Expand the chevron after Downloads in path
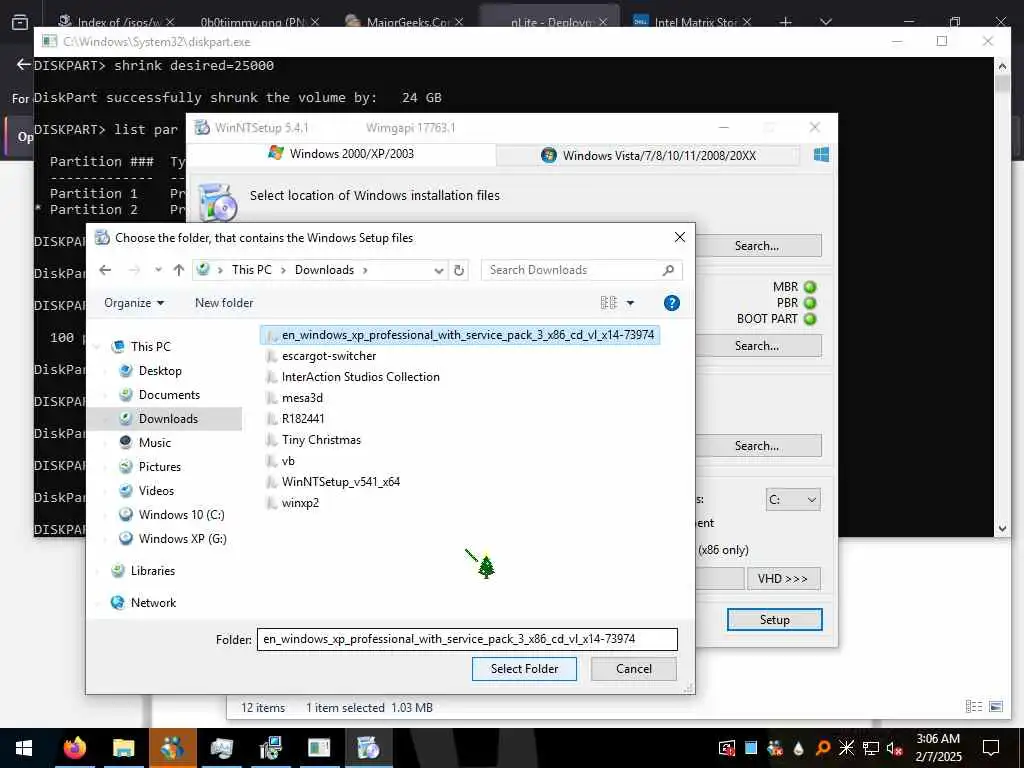The width and height of the screenshot is (1024, 768). [365, 270]
